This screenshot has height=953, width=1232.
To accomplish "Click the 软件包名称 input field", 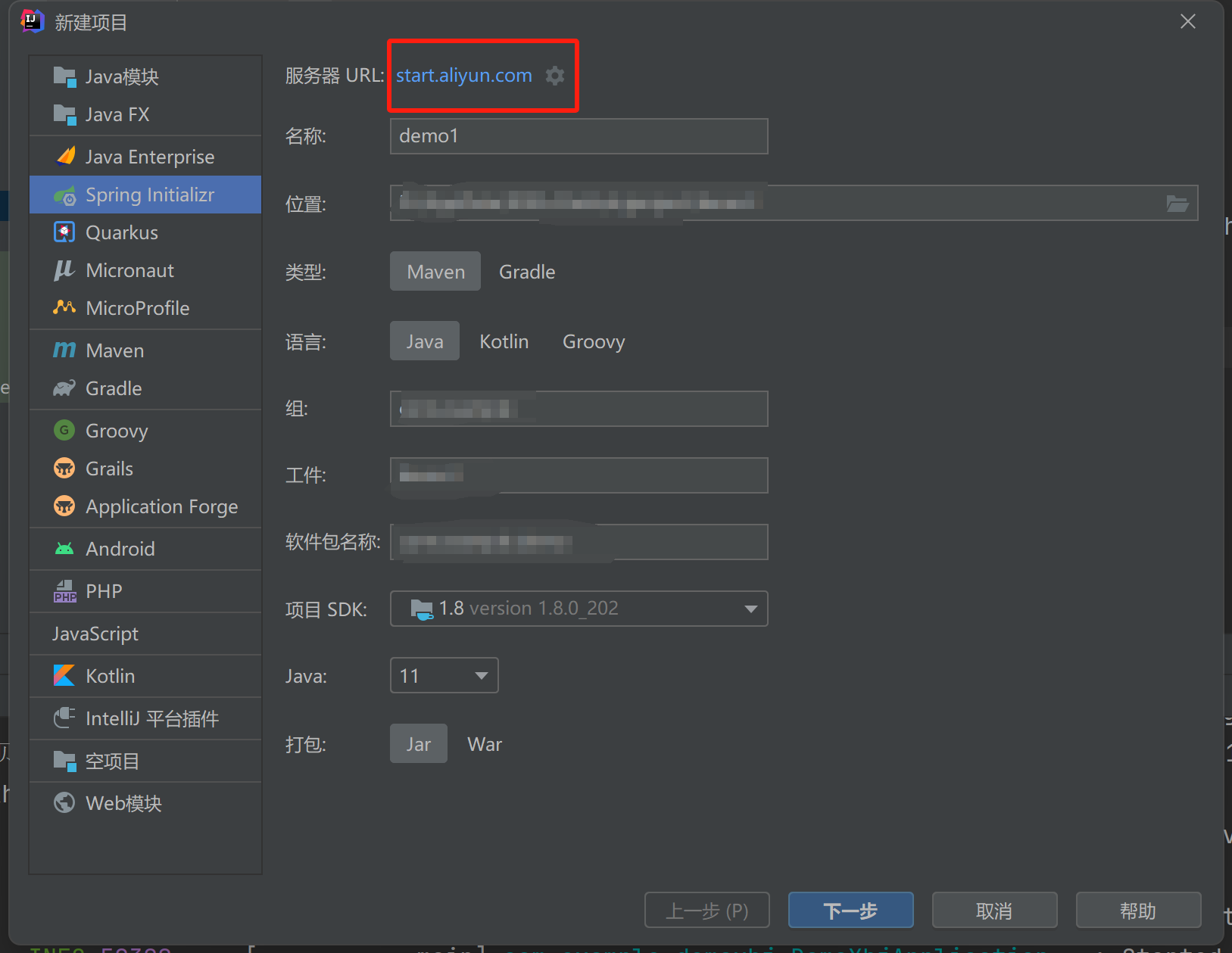I will pyautogui.click(x=579, y=542).
